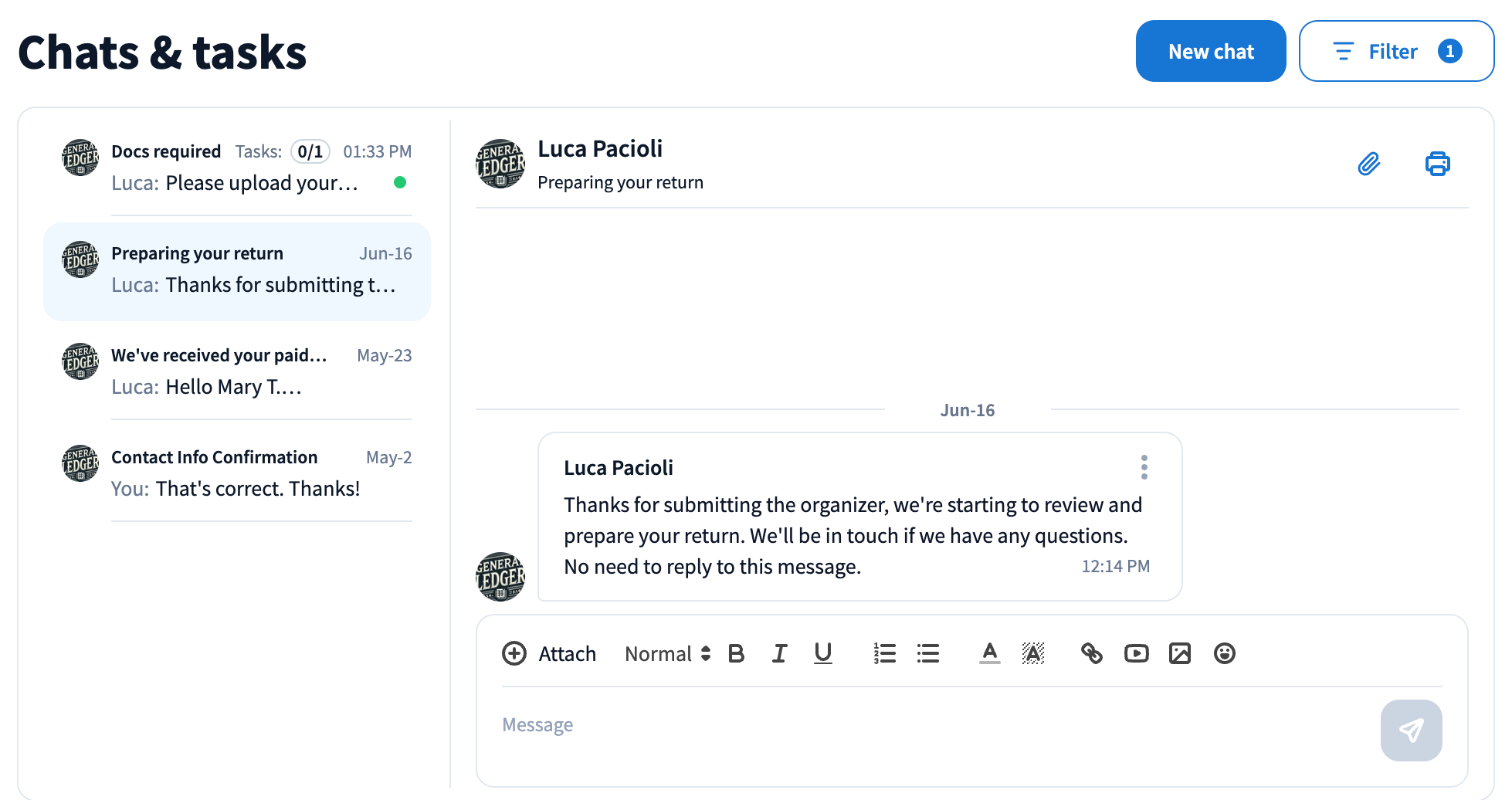
Task: Insert a link using the chain icon
Action: 1091,653
